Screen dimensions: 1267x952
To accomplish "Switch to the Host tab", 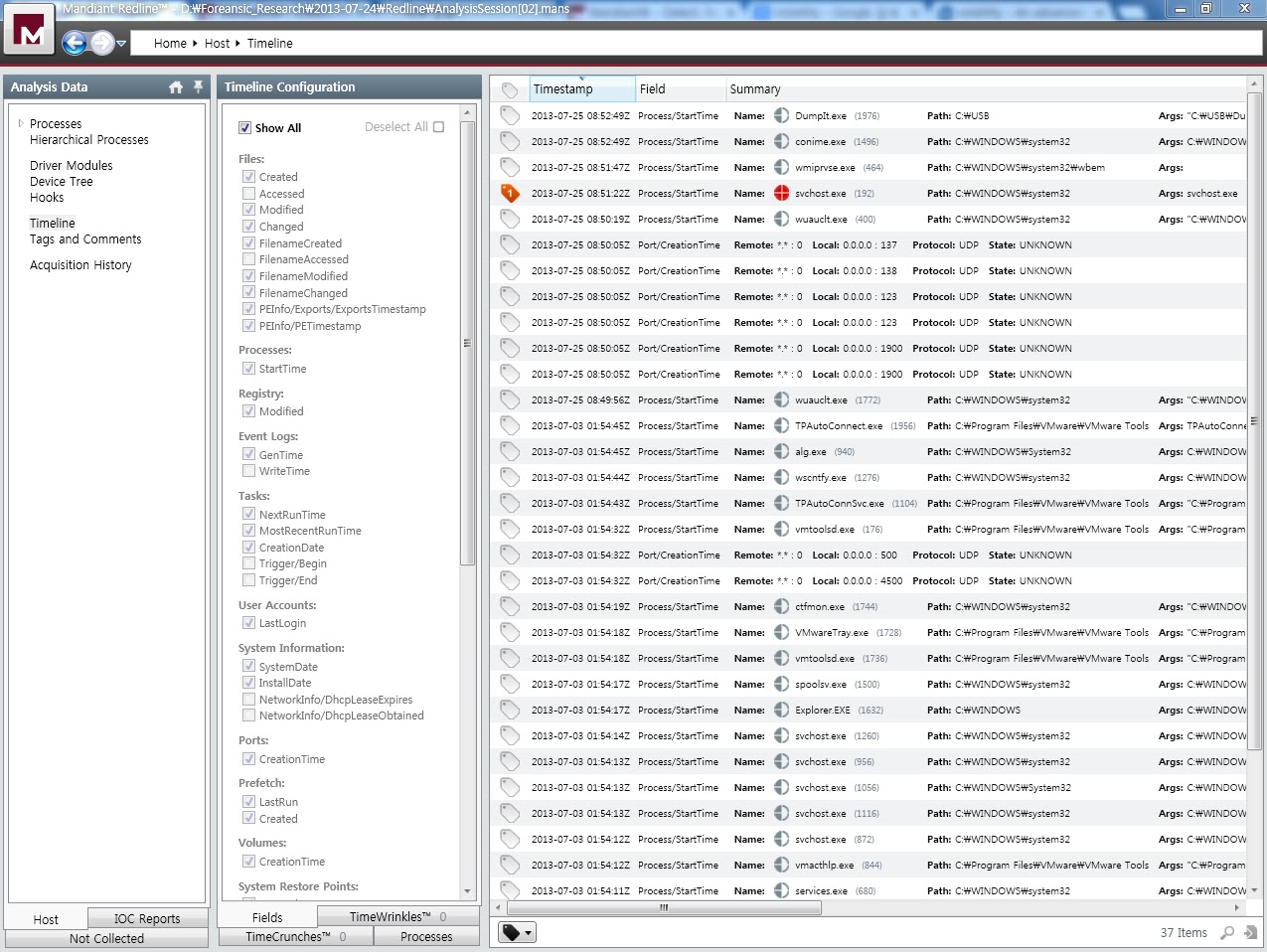I will [46, 919].
